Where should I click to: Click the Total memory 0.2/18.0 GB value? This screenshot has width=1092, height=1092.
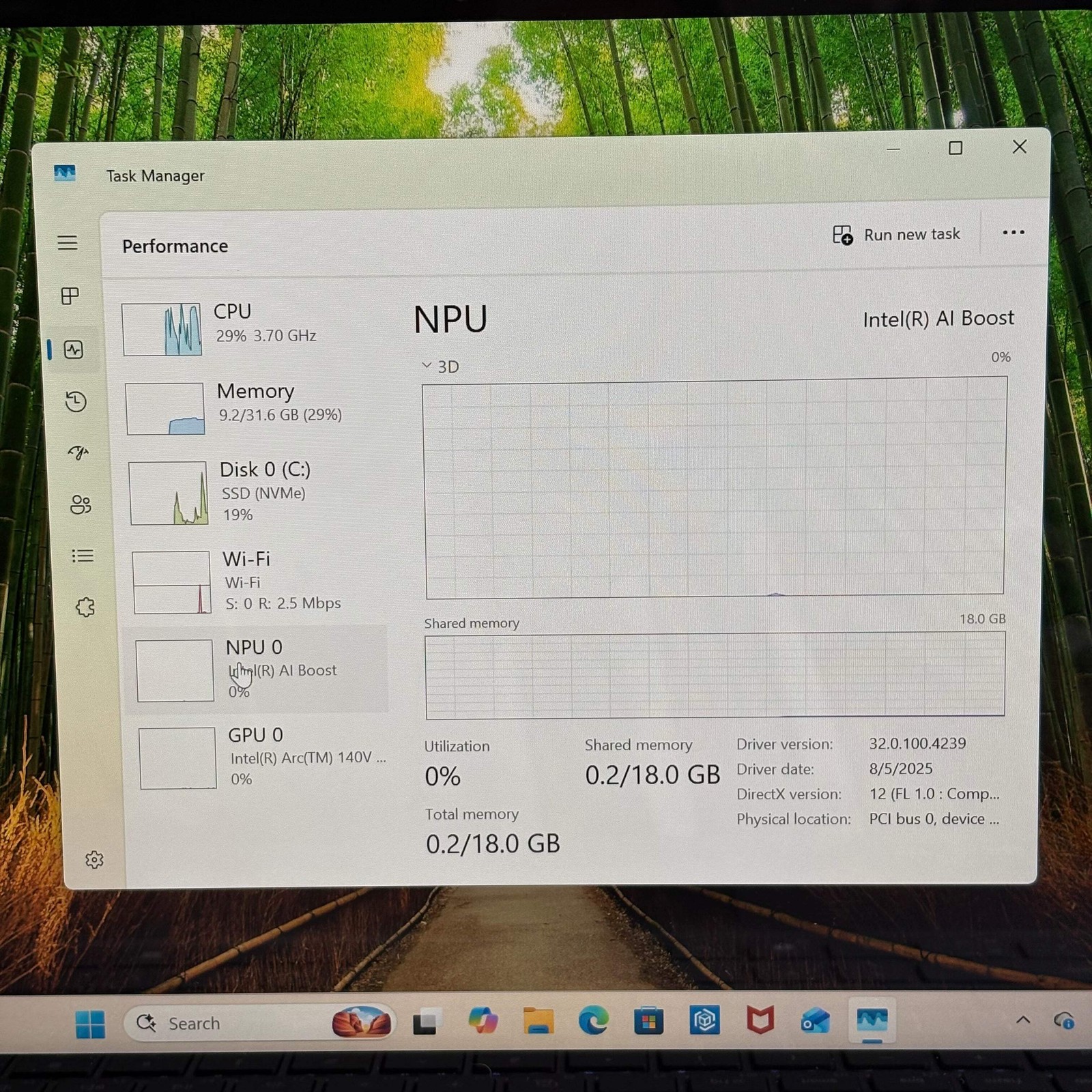click(x=493, y=844)
